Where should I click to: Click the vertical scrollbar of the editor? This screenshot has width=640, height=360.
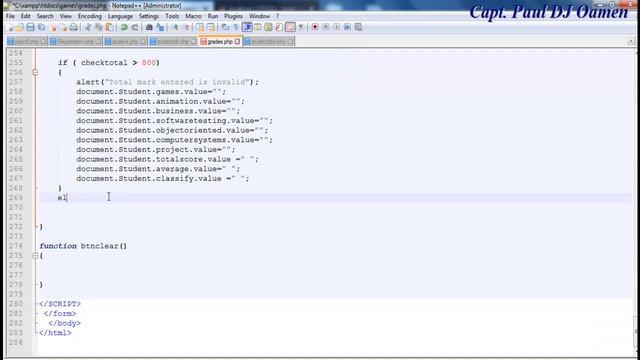[636, 204]
